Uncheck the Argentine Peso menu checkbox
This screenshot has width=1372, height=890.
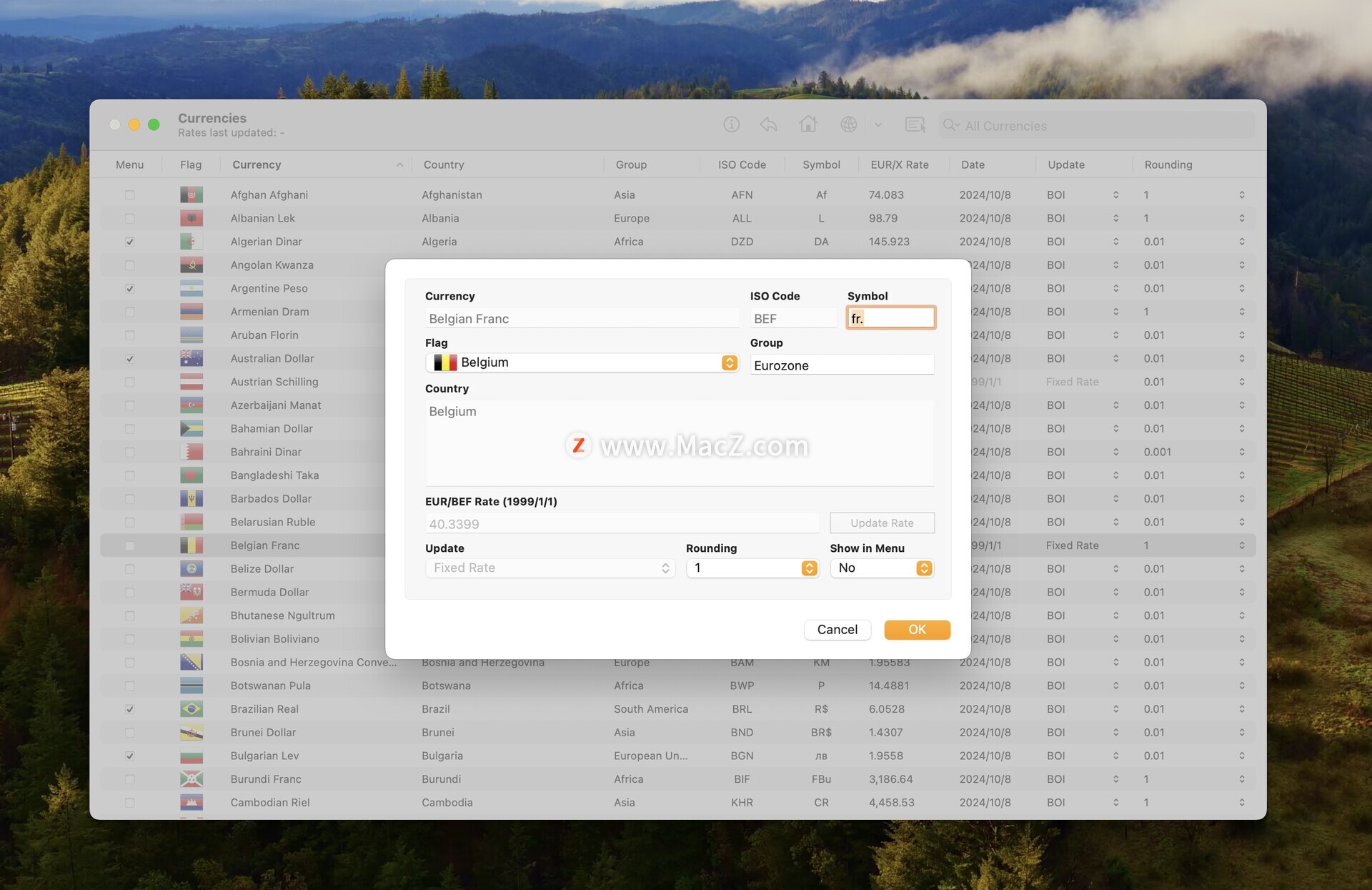(129, 288)
